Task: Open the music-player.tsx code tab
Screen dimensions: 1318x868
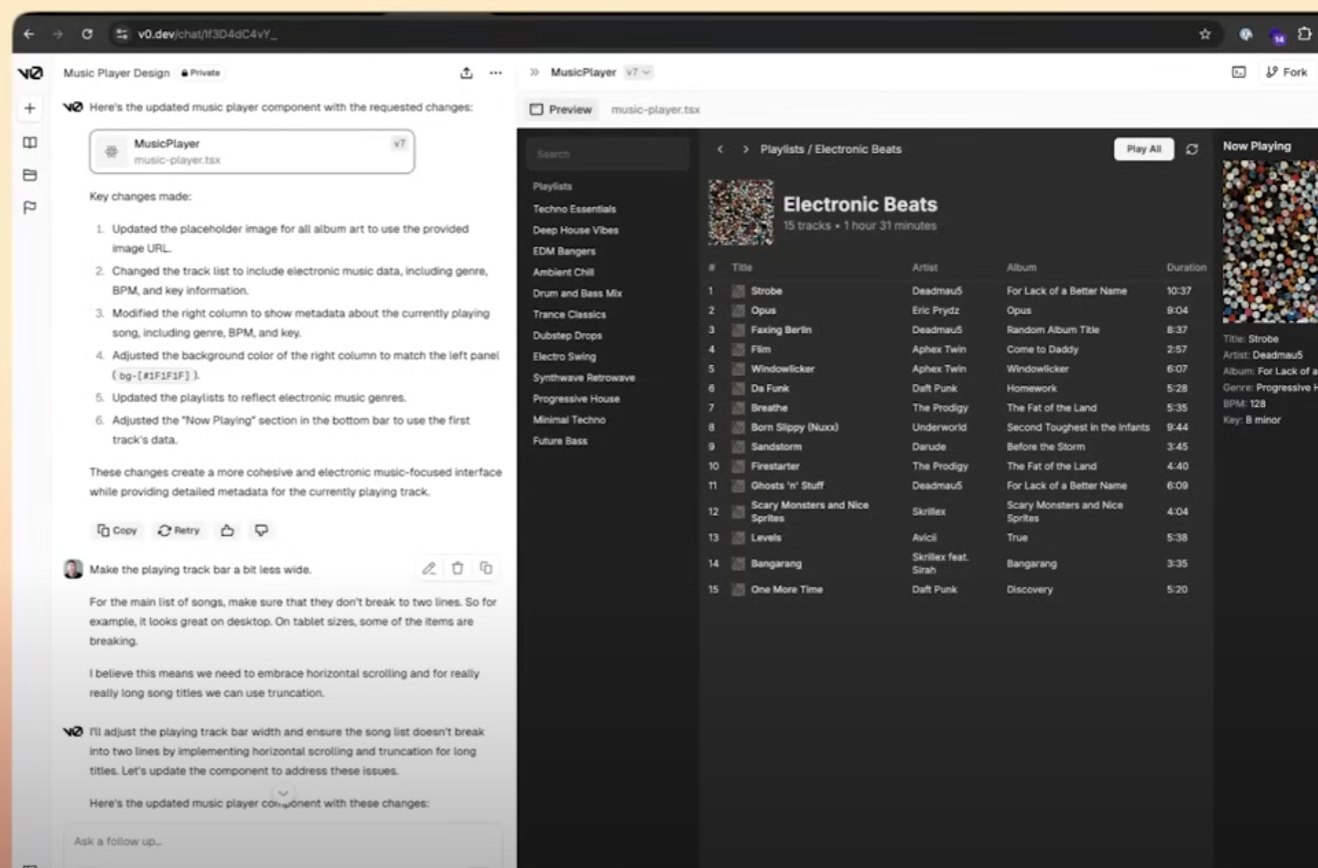Action: pyautogui.click(x=656, y=110)
